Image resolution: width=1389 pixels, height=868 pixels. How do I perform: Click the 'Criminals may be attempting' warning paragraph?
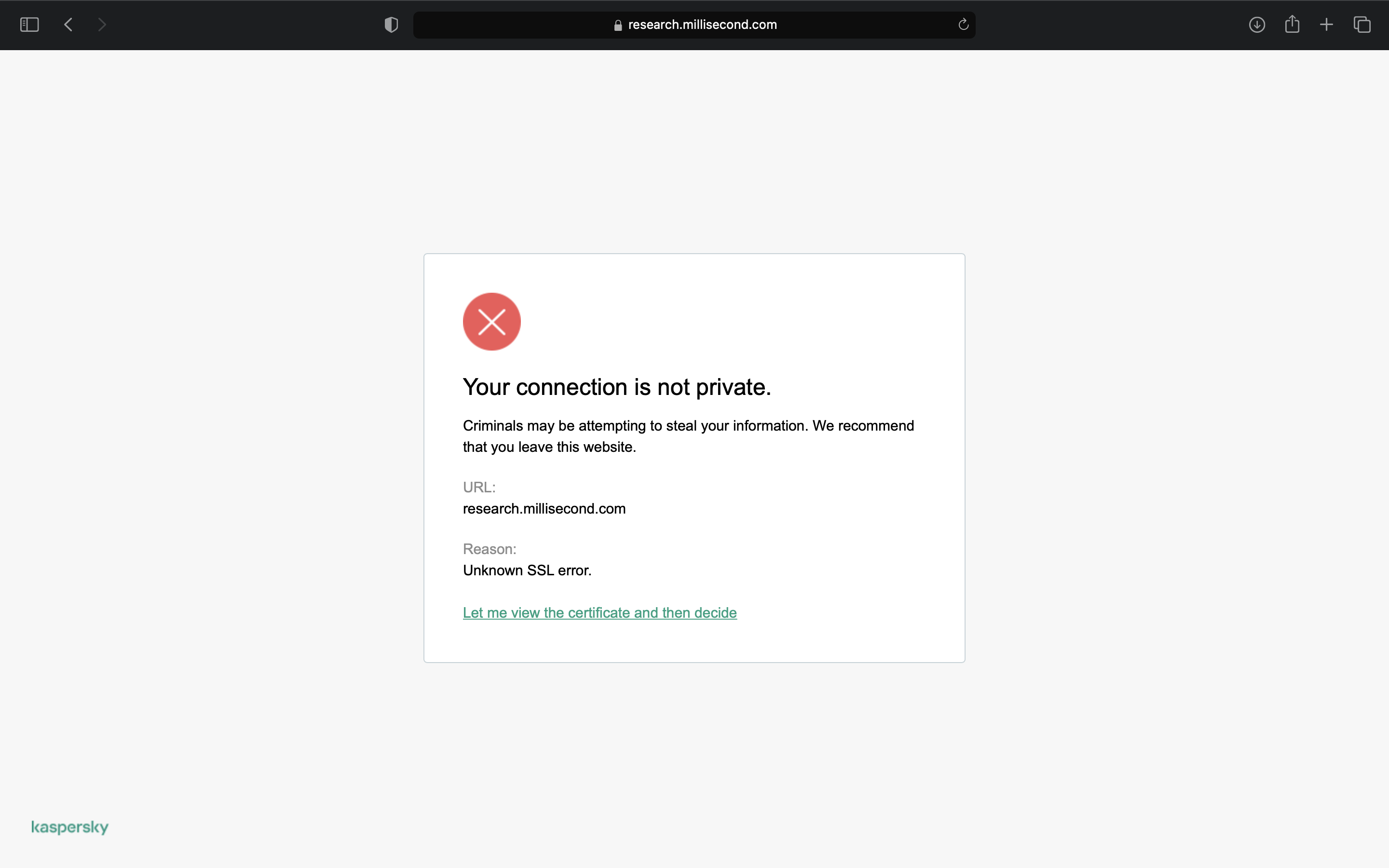click(688, 436)
